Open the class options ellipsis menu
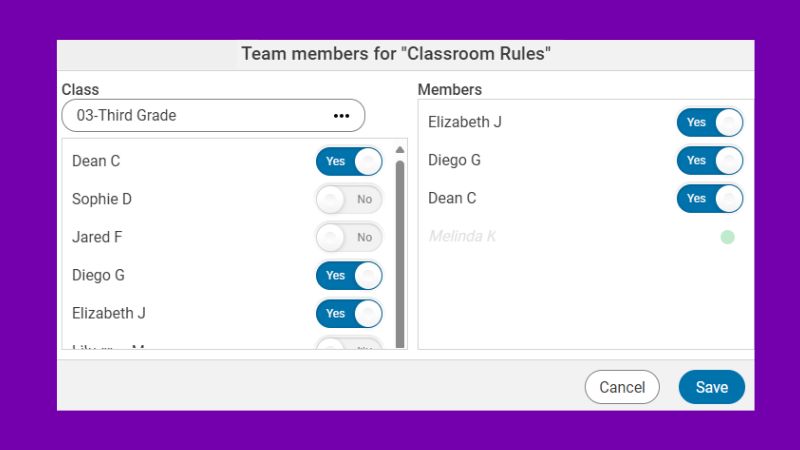Image resolution: width=800 pixels, height=450 pixels. coord(341,116)
